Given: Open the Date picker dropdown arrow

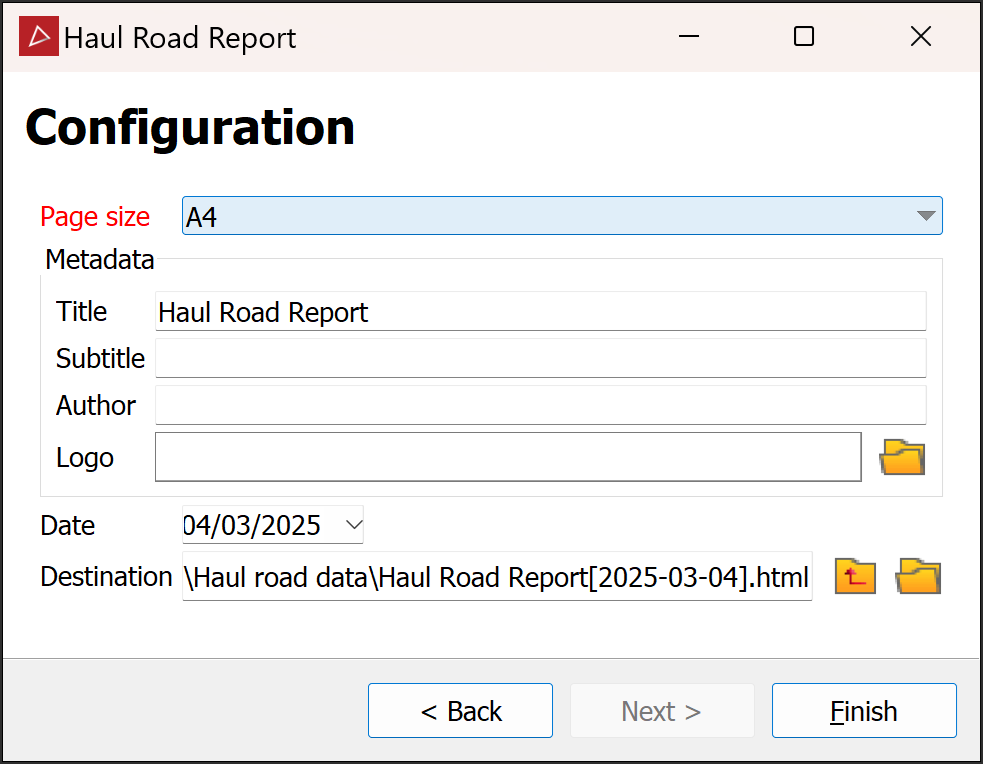Looking at the screenshot, I should (x=353, y=524).
